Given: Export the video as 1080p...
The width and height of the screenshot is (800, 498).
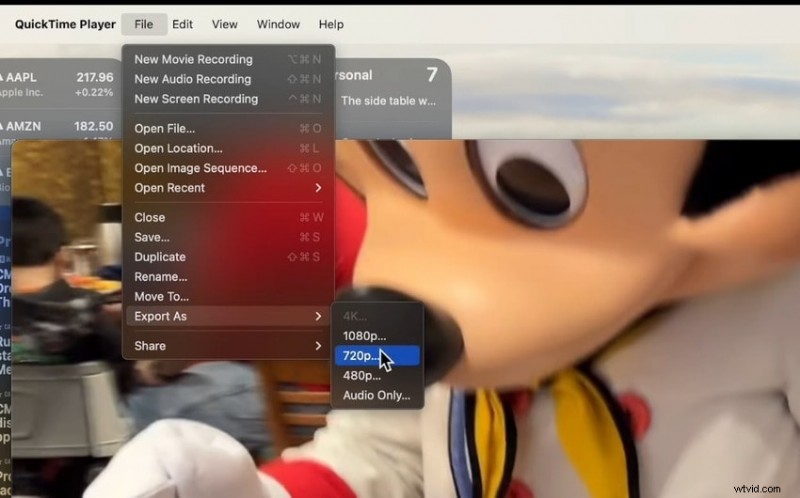Looking at the screenshot, I should click(377, 336).
